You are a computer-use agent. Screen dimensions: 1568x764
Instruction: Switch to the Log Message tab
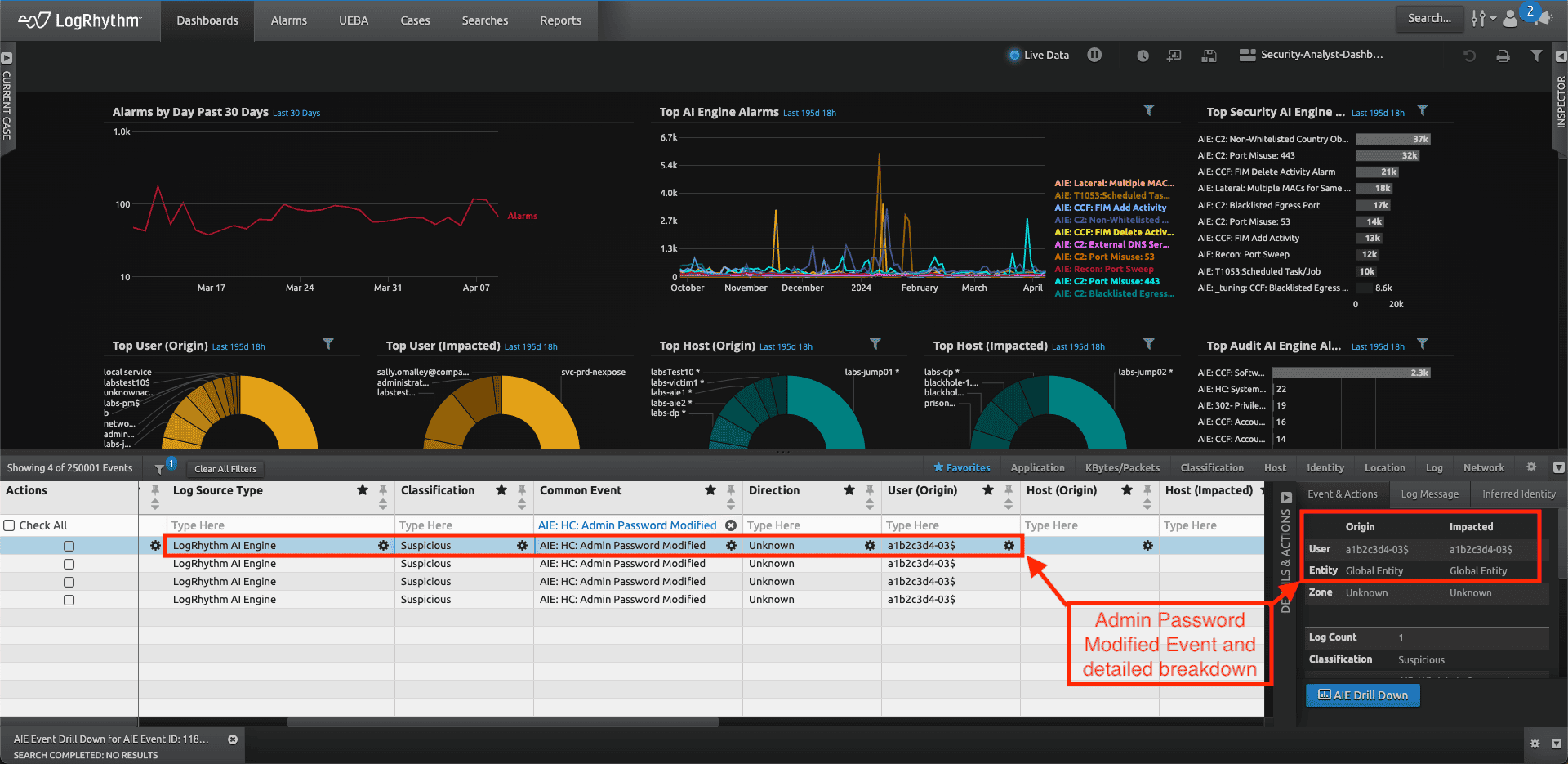pyautogui.click(x=1429, y=494)
